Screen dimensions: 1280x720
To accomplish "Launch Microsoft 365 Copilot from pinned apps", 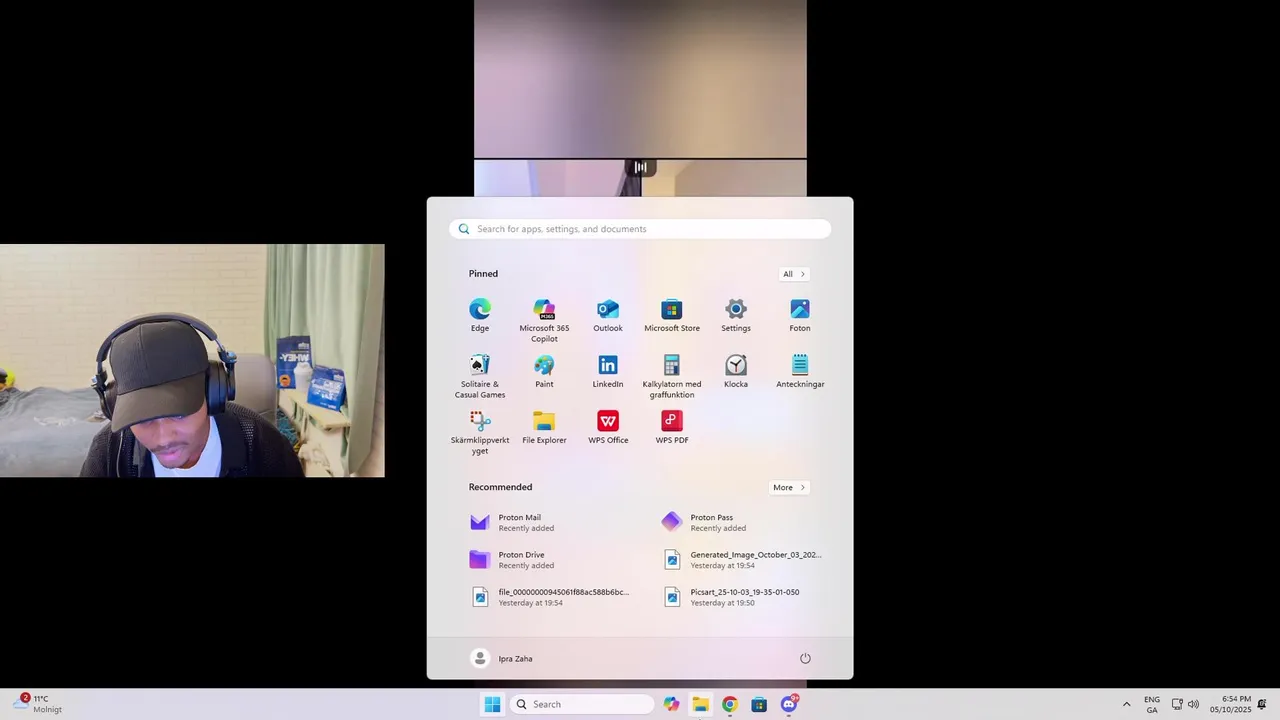I will [544, 320].
